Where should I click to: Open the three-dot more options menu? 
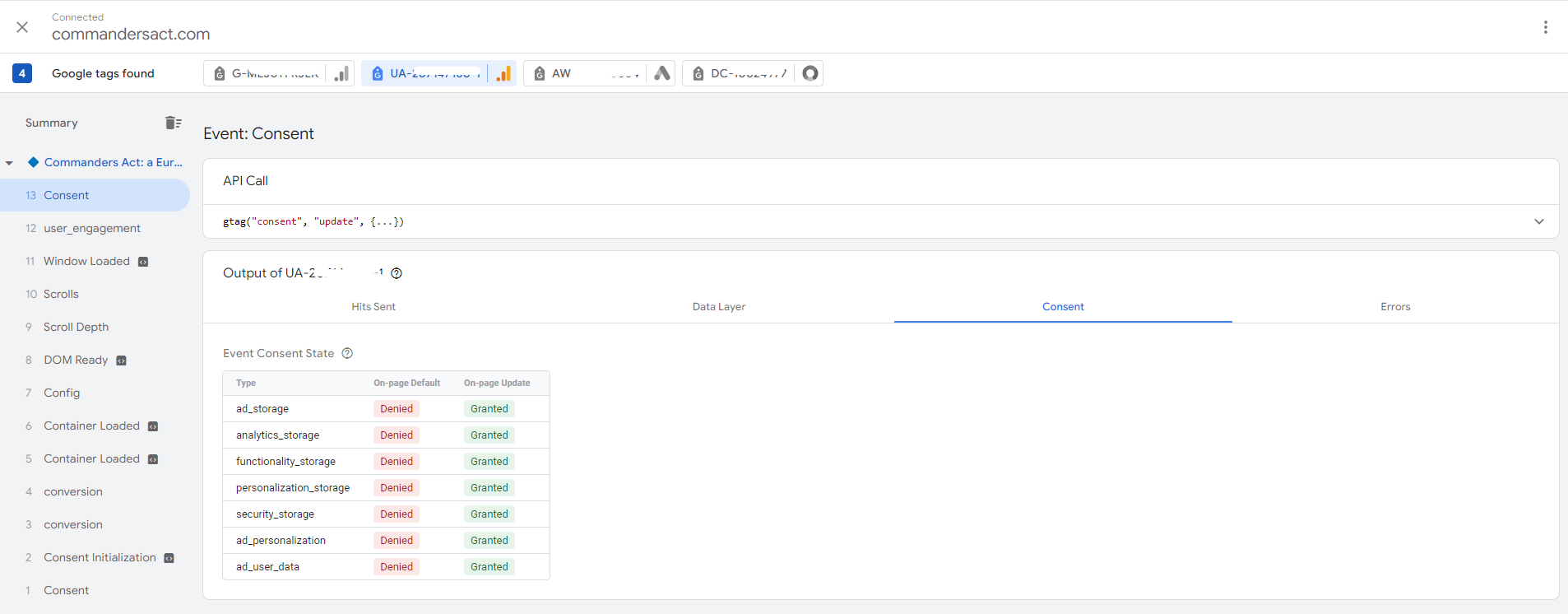[1545, 27]
